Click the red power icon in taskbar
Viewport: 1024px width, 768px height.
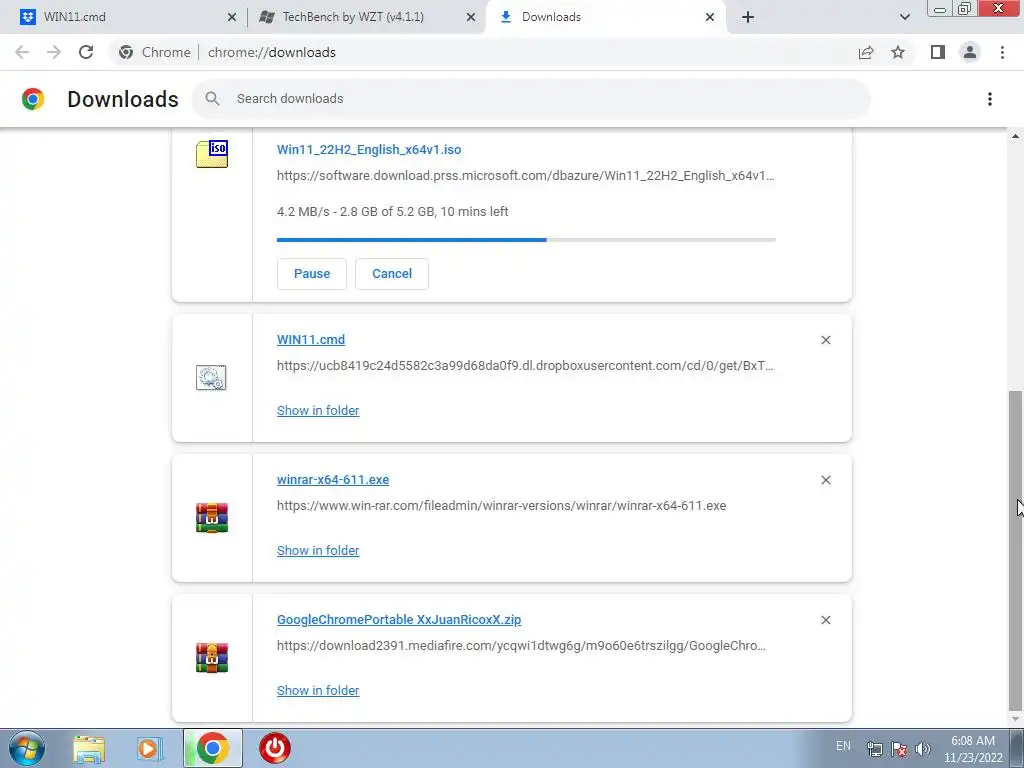275,748
